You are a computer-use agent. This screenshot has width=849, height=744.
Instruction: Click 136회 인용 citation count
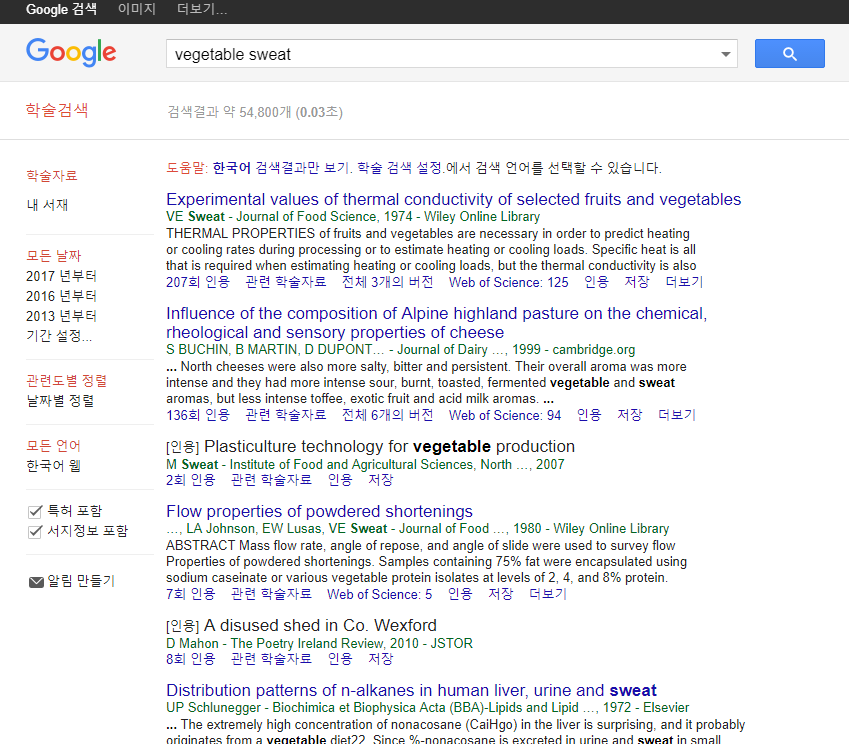click(x=198, y=415)
